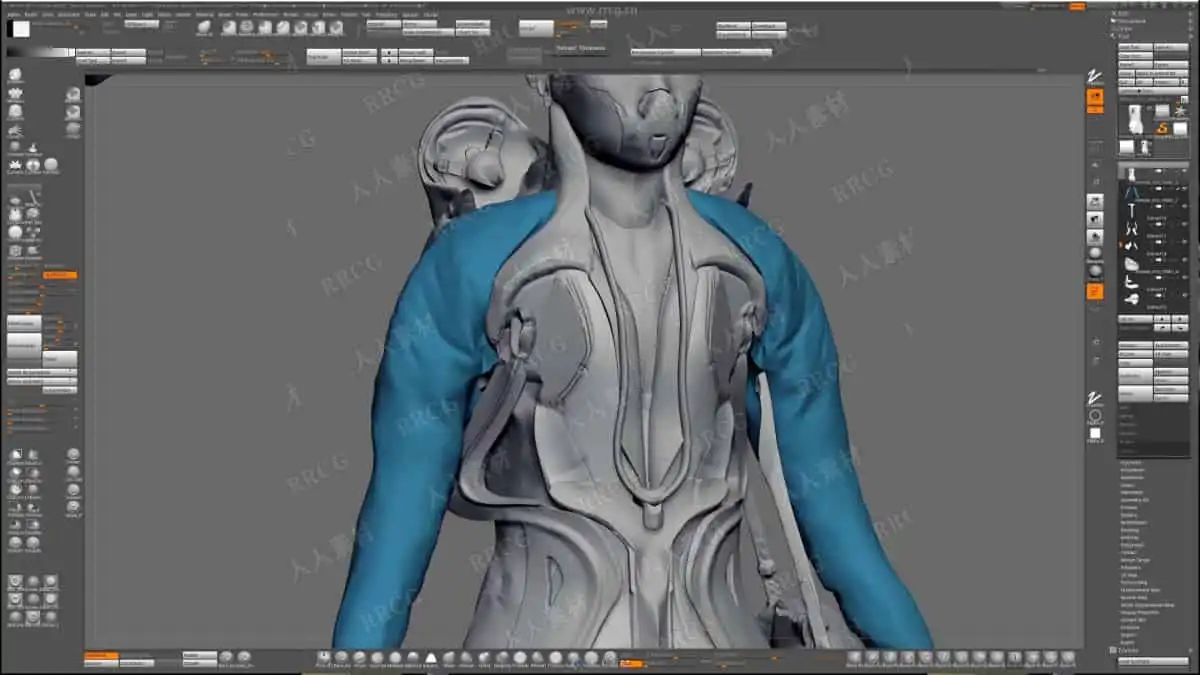Open the Tool menu in the menu bar
The image size is (1200, 675).
coord(366,14)
